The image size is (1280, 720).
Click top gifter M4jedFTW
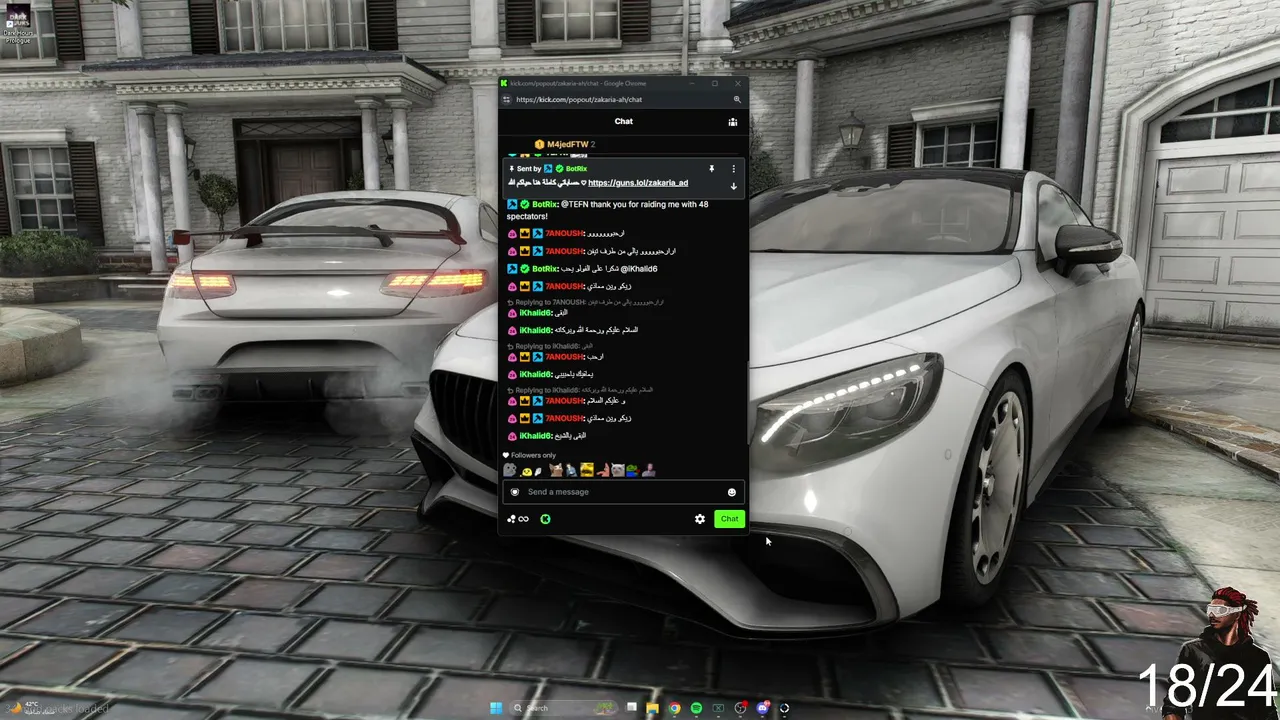567,145
